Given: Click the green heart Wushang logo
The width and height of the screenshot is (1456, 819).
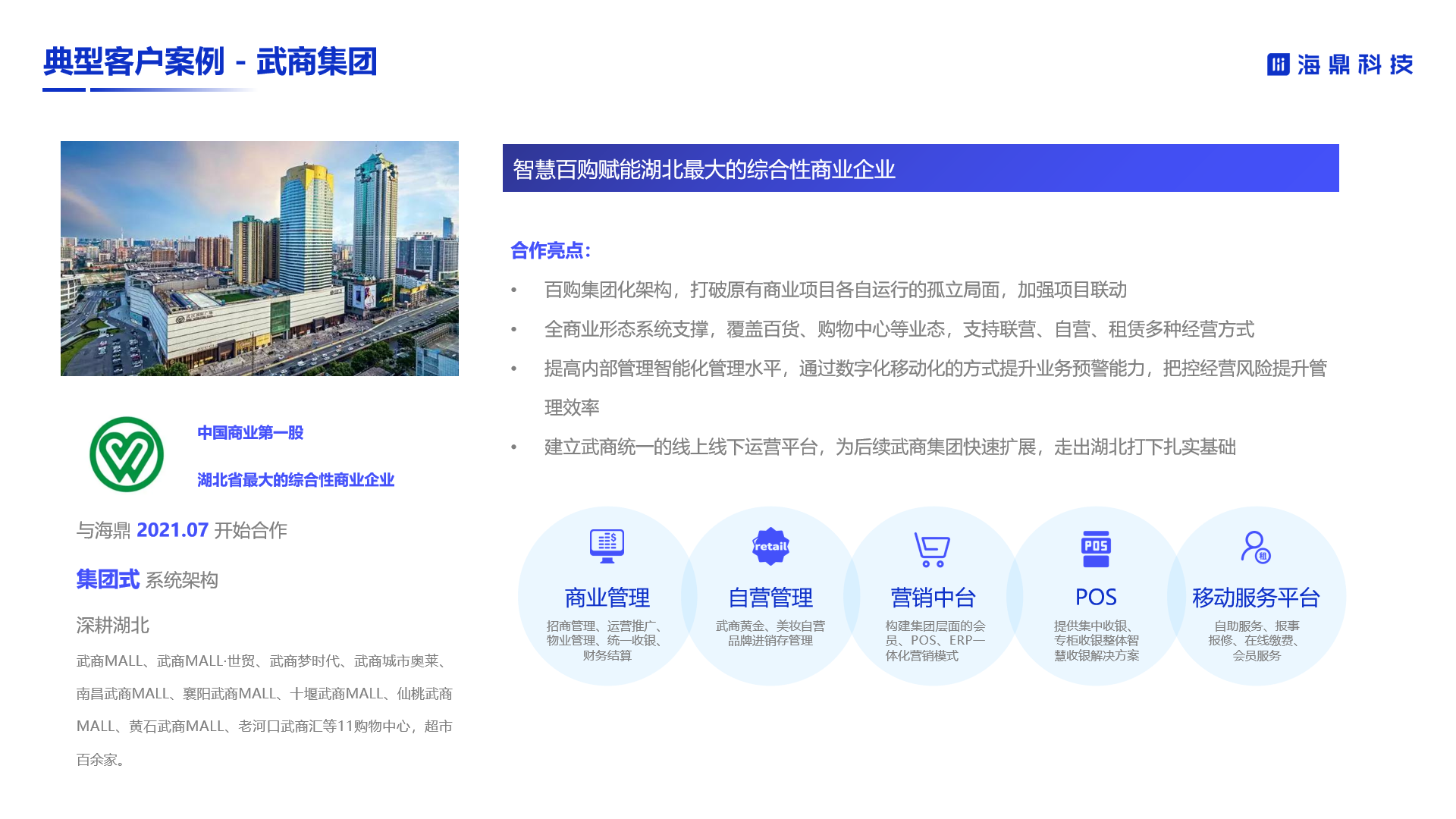Looking at the screenshot, I should click(127, 454).
